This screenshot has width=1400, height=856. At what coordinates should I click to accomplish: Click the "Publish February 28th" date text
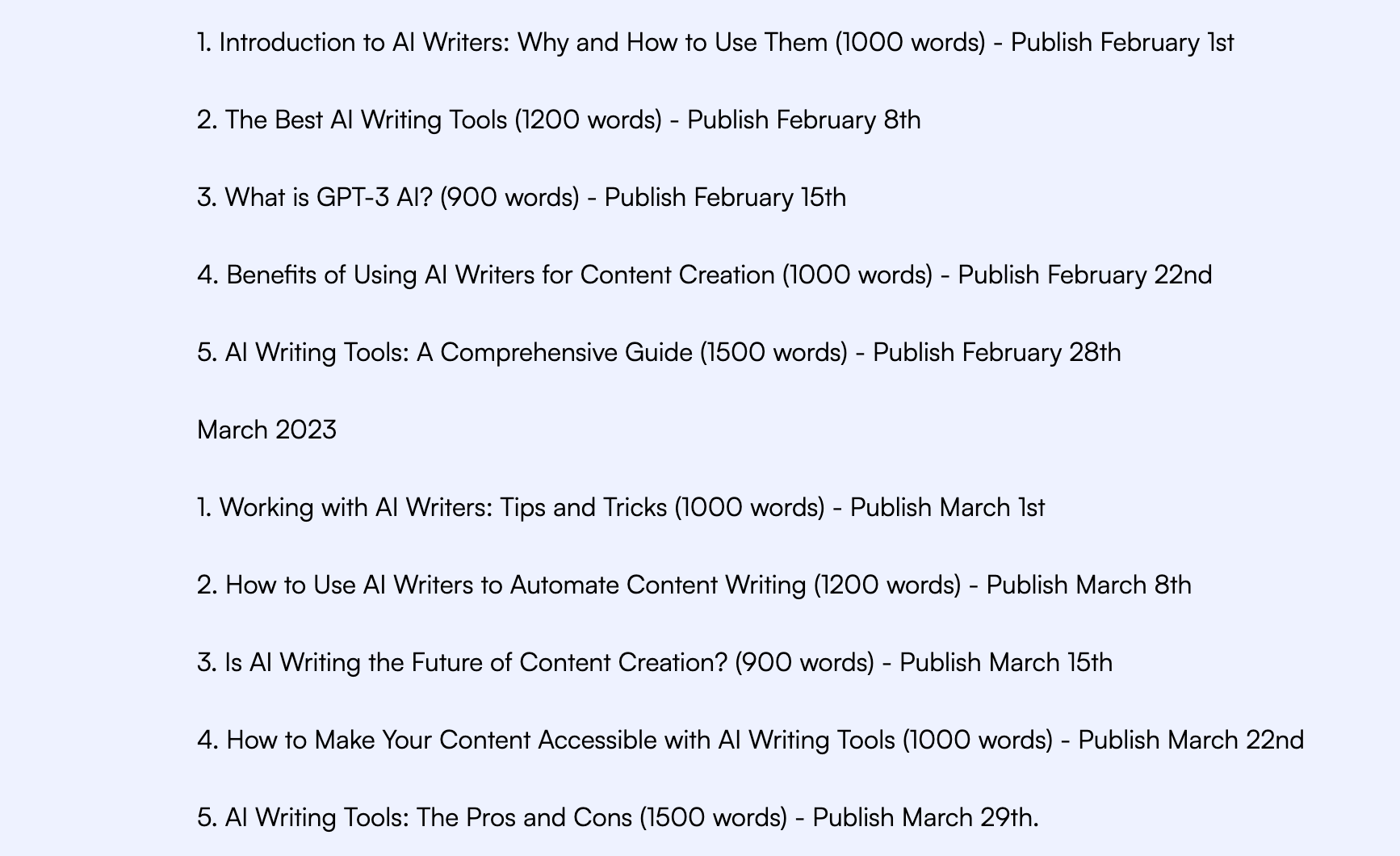tap(996, 353)
